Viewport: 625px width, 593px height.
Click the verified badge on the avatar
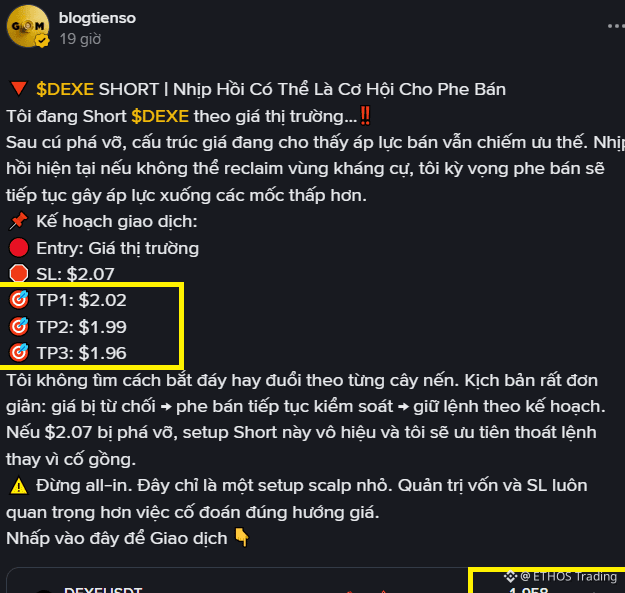(42, 41)
